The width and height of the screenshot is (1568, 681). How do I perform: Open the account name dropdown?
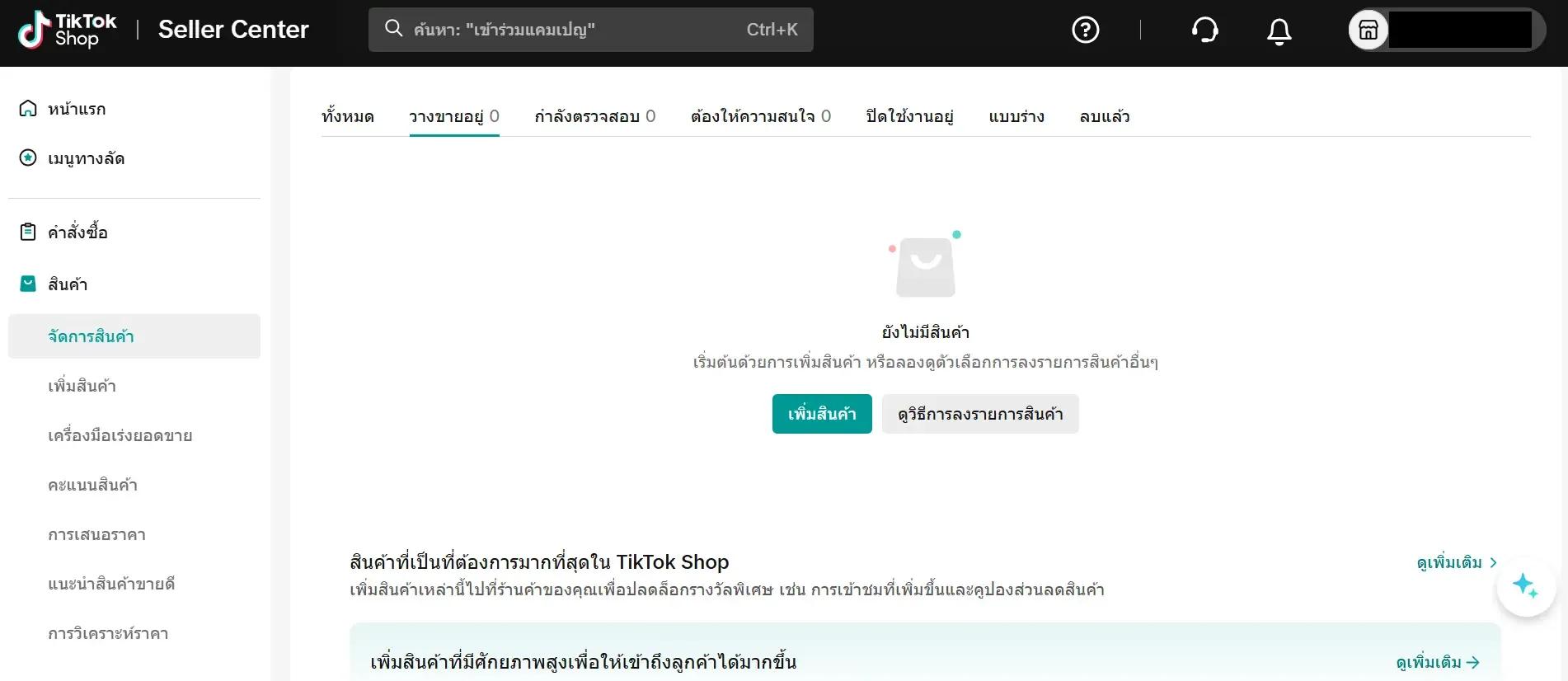[x=1460, y=30]
